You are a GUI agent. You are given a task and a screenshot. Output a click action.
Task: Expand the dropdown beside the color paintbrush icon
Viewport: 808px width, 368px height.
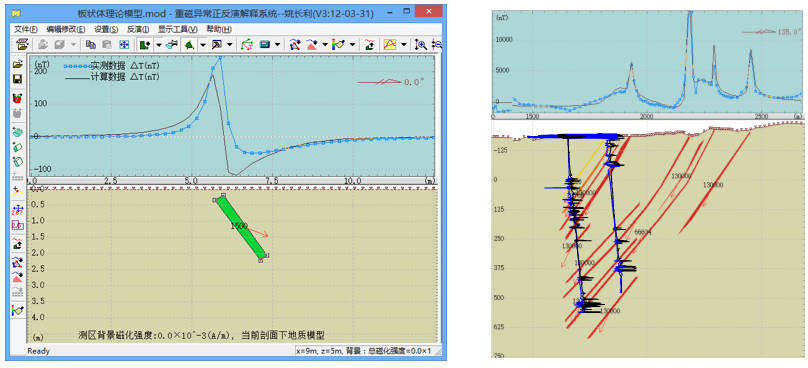point(352,45)
